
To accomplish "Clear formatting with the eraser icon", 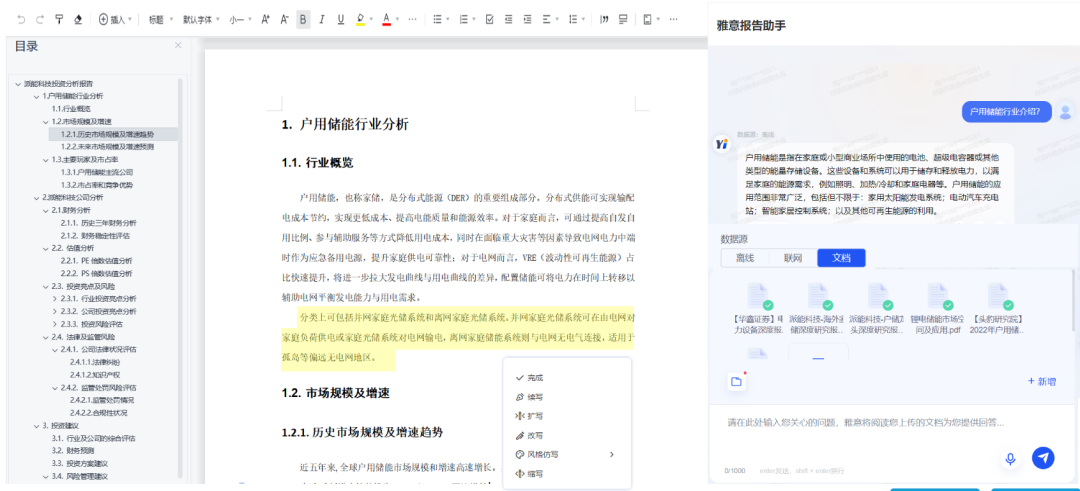I will pyautogui.click(x=78, y=19).
